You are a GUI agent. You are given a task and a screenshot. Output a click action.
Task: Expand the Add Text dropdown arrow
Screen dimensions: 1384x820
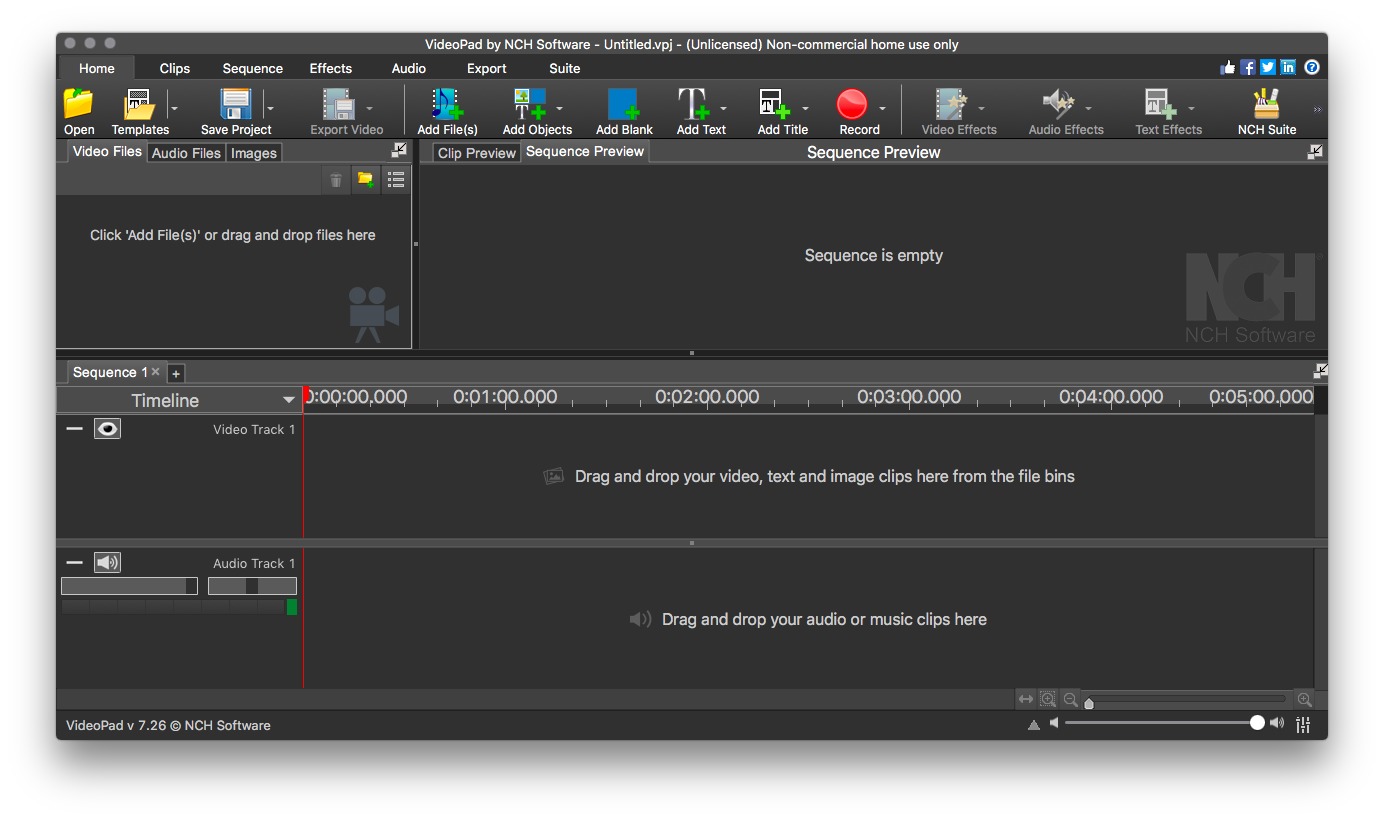[x=723, y=108]
